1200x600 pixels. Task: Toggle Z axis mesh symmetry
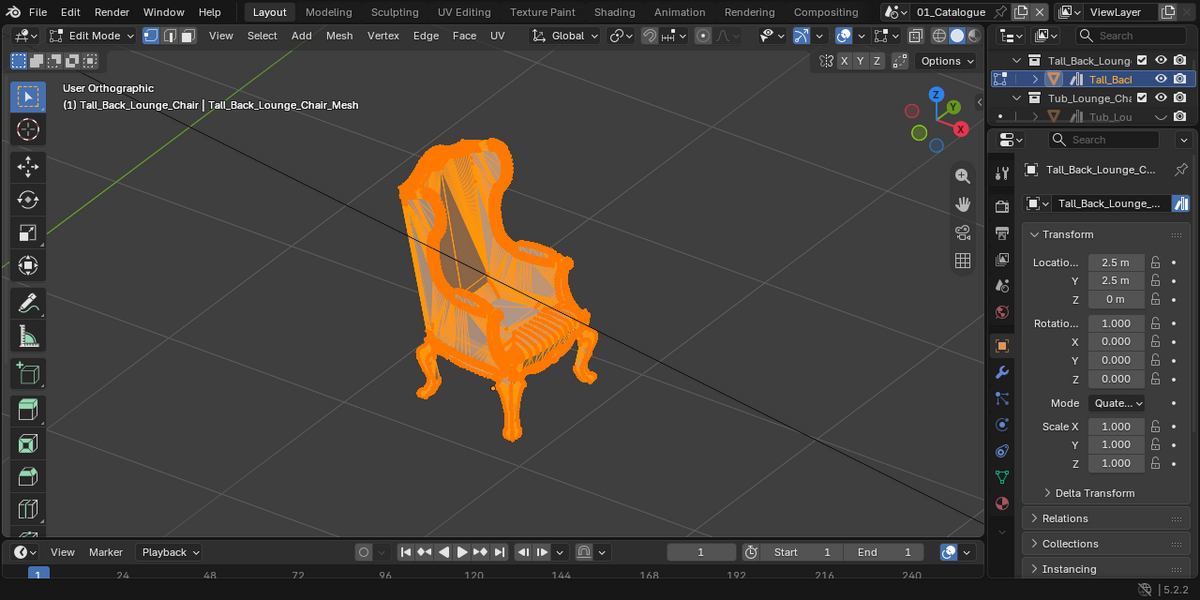[x=877, y=61]
